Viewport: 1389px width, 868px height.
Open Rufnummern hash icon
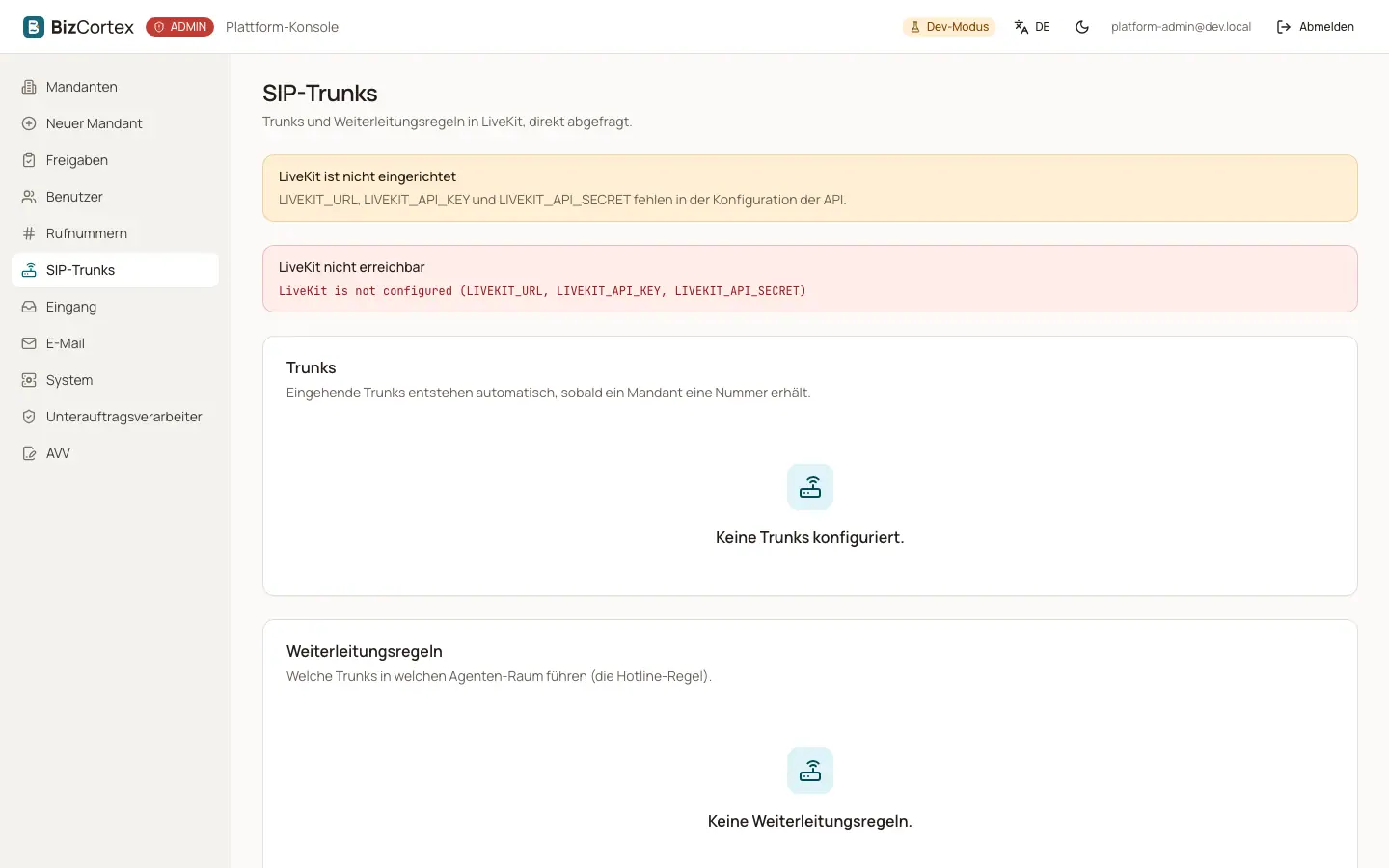[x=29, y=233]
